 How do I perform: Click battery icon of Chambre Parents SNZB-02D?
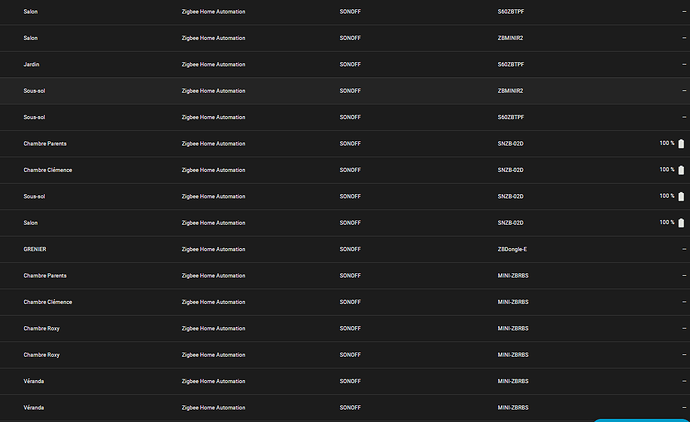tap(681, 144)
